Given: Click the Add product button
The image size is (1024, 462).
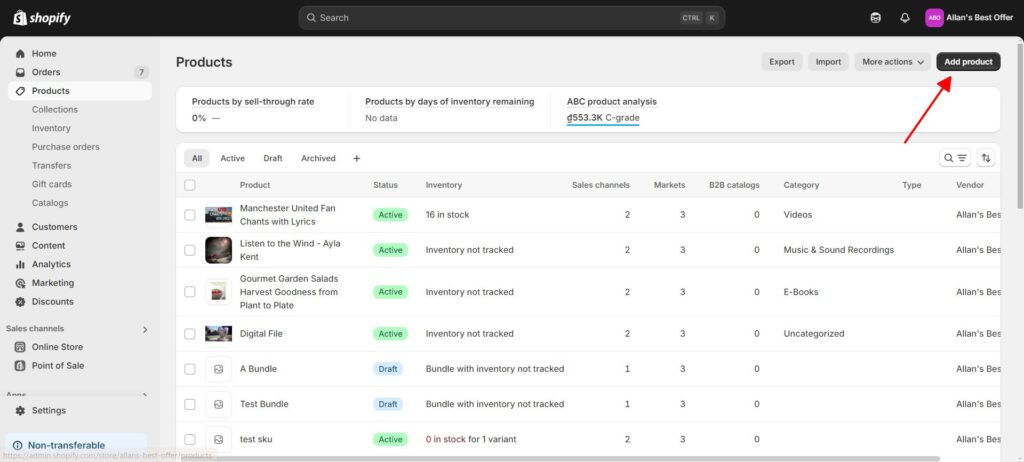Looking at the screenshot, I should coord(968,62).
